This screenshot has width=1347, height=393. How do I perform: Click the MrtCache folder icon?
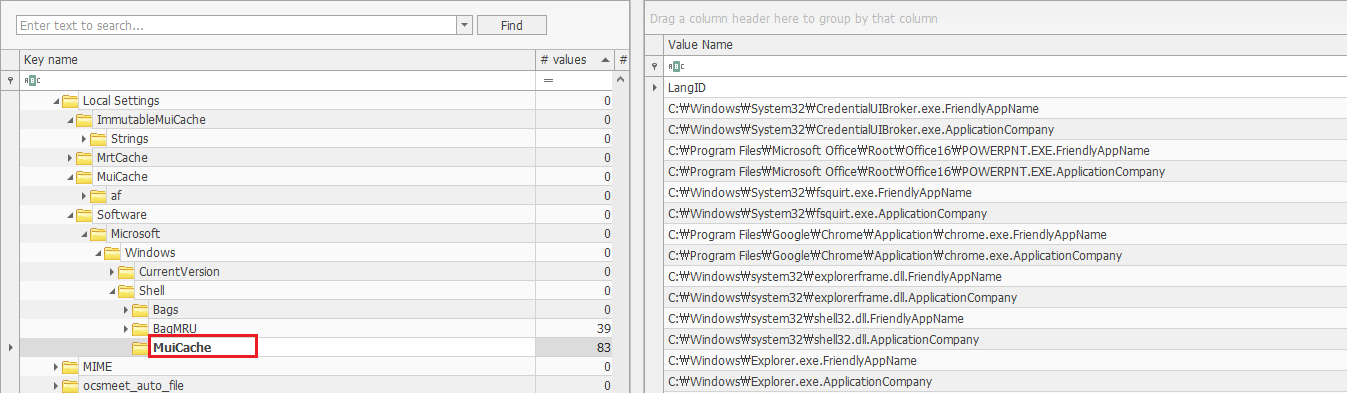[x=84, y=158]
